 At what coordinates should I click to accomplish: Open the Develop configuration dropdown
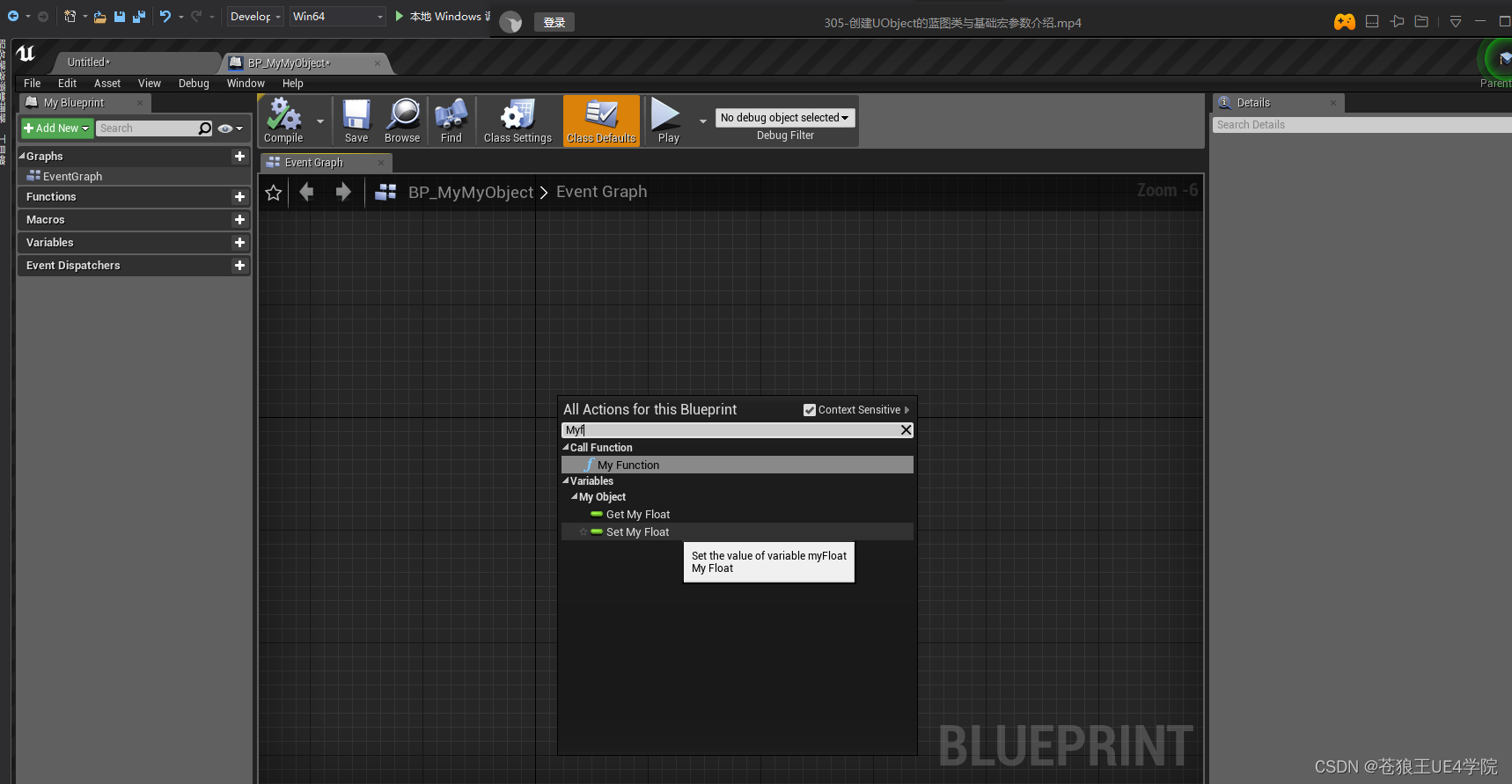pos(255,16)
